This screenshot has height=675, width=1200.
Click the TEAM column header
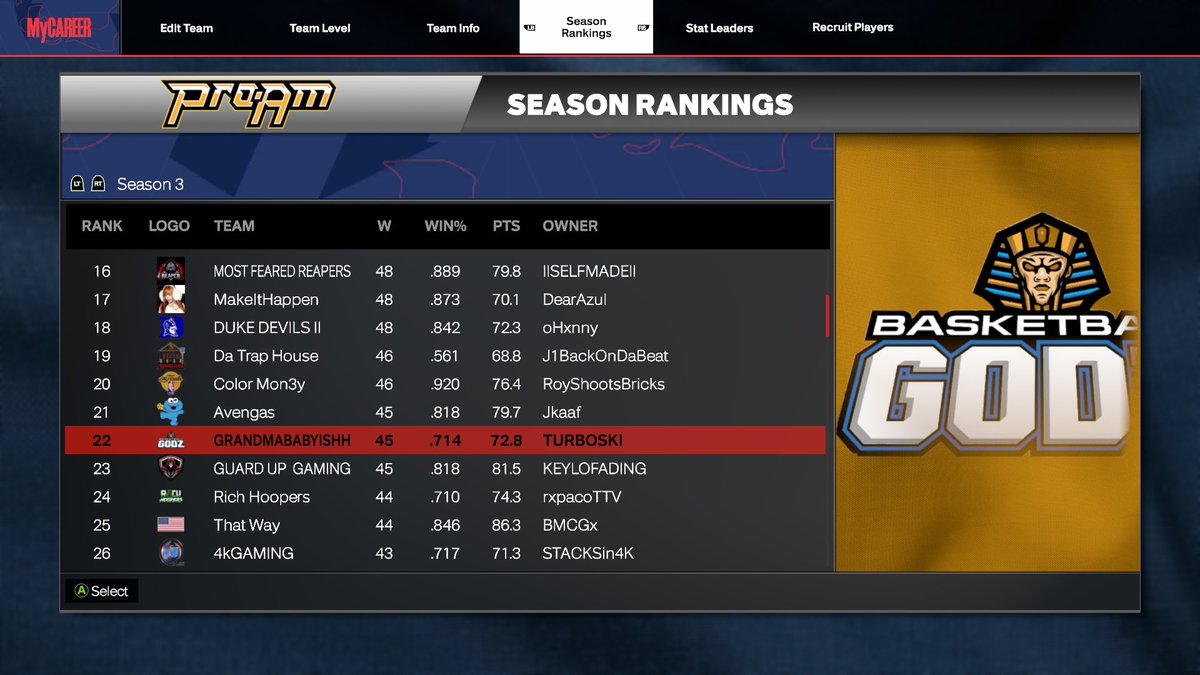(234, 226)
